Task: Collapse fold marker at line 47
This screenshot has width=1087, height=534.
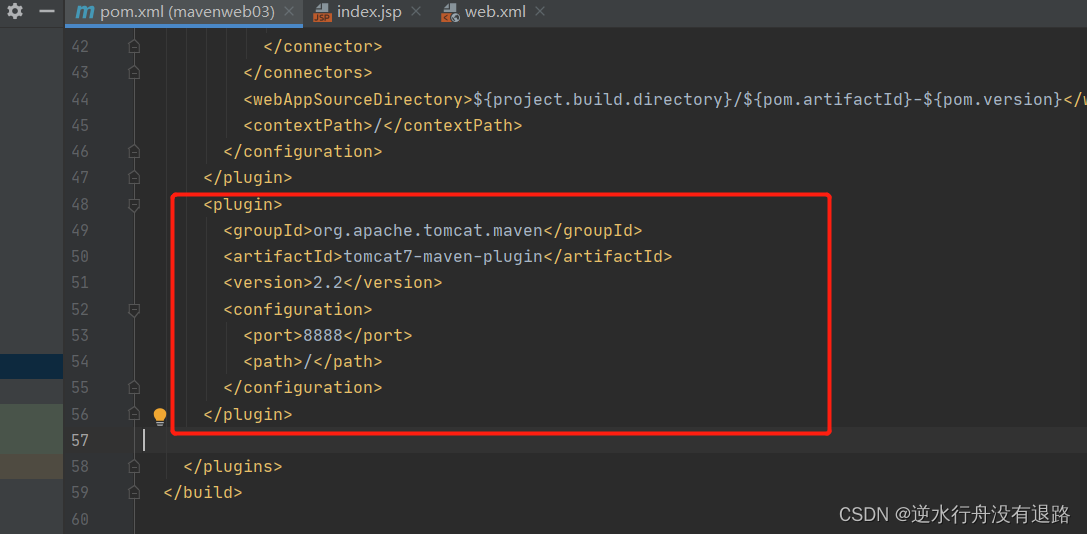Action: click(134, 178)
